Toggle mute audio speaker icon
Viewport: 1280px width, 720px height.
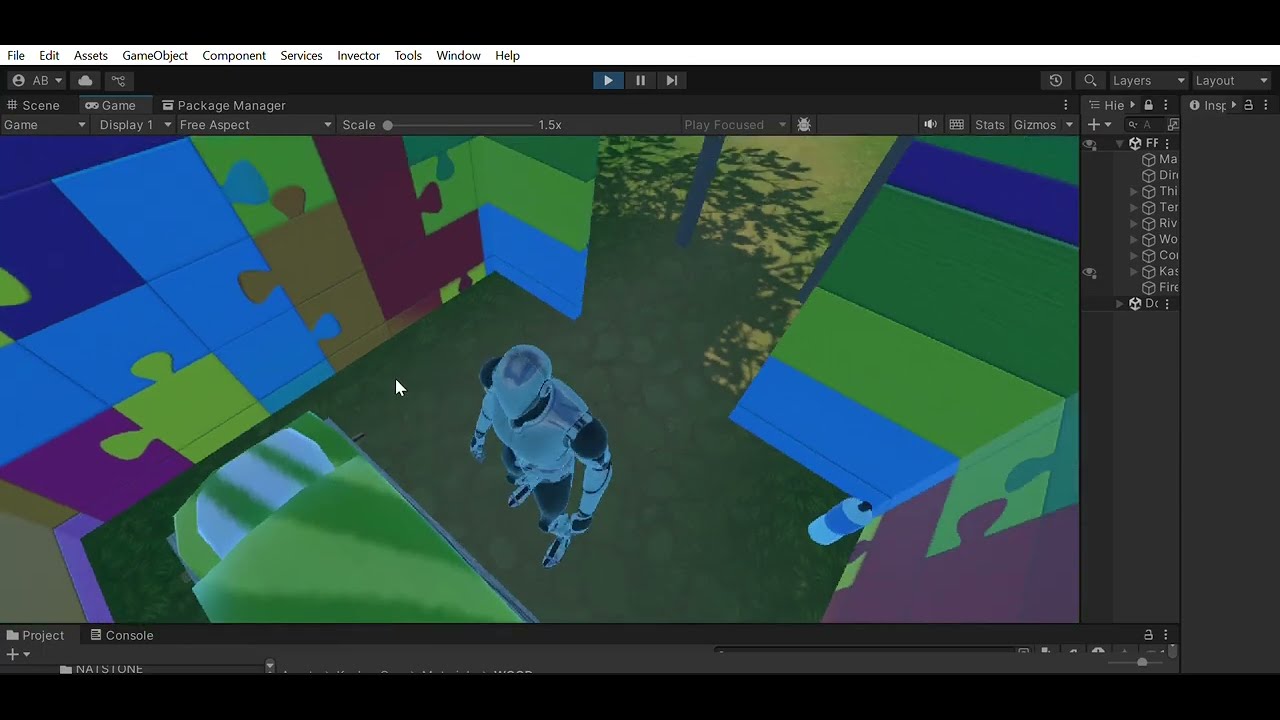point(931,125)
